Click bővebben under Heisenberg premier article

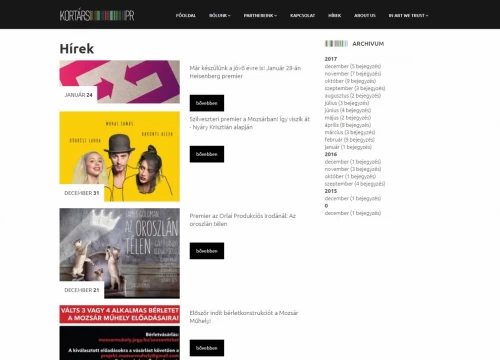[207, 103]
